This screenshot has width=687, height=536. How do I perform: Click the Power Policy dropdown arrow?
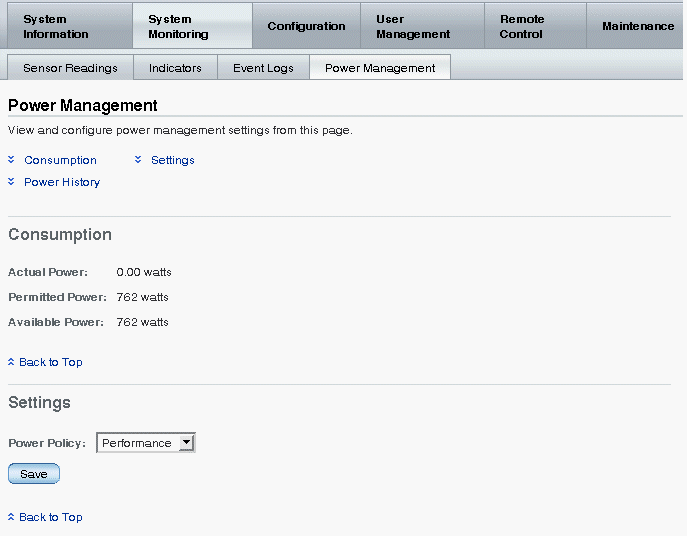[186, 443]
